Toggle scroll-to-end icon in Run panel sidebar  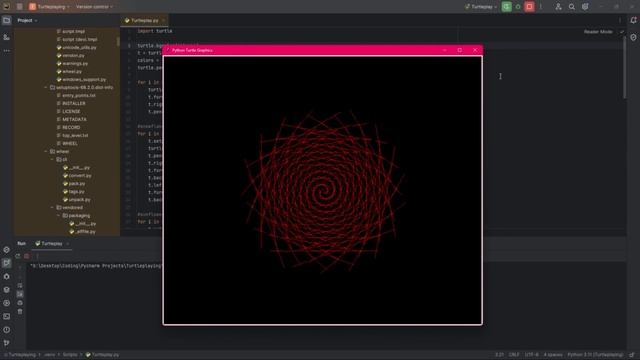tap(20, 294)
